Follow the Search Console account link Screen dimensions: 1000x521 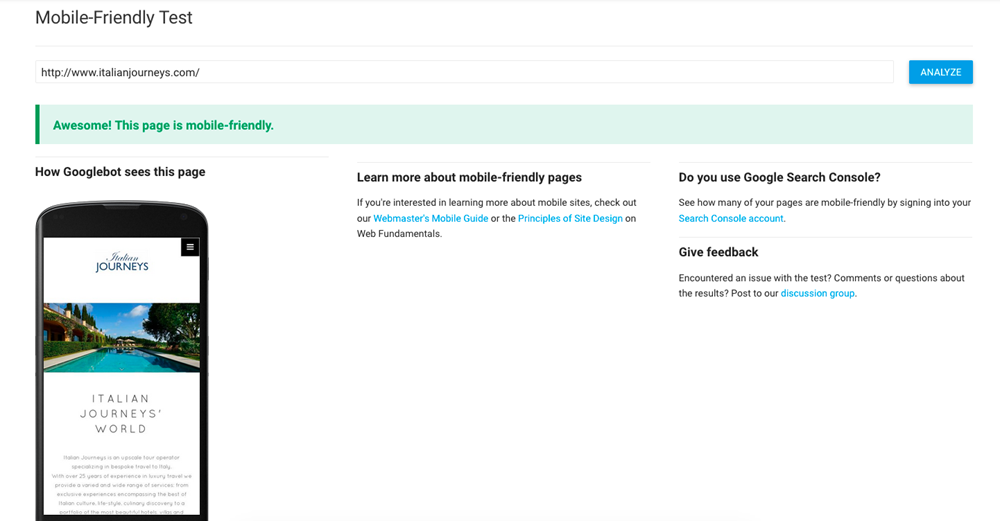(x=731, y=218)
